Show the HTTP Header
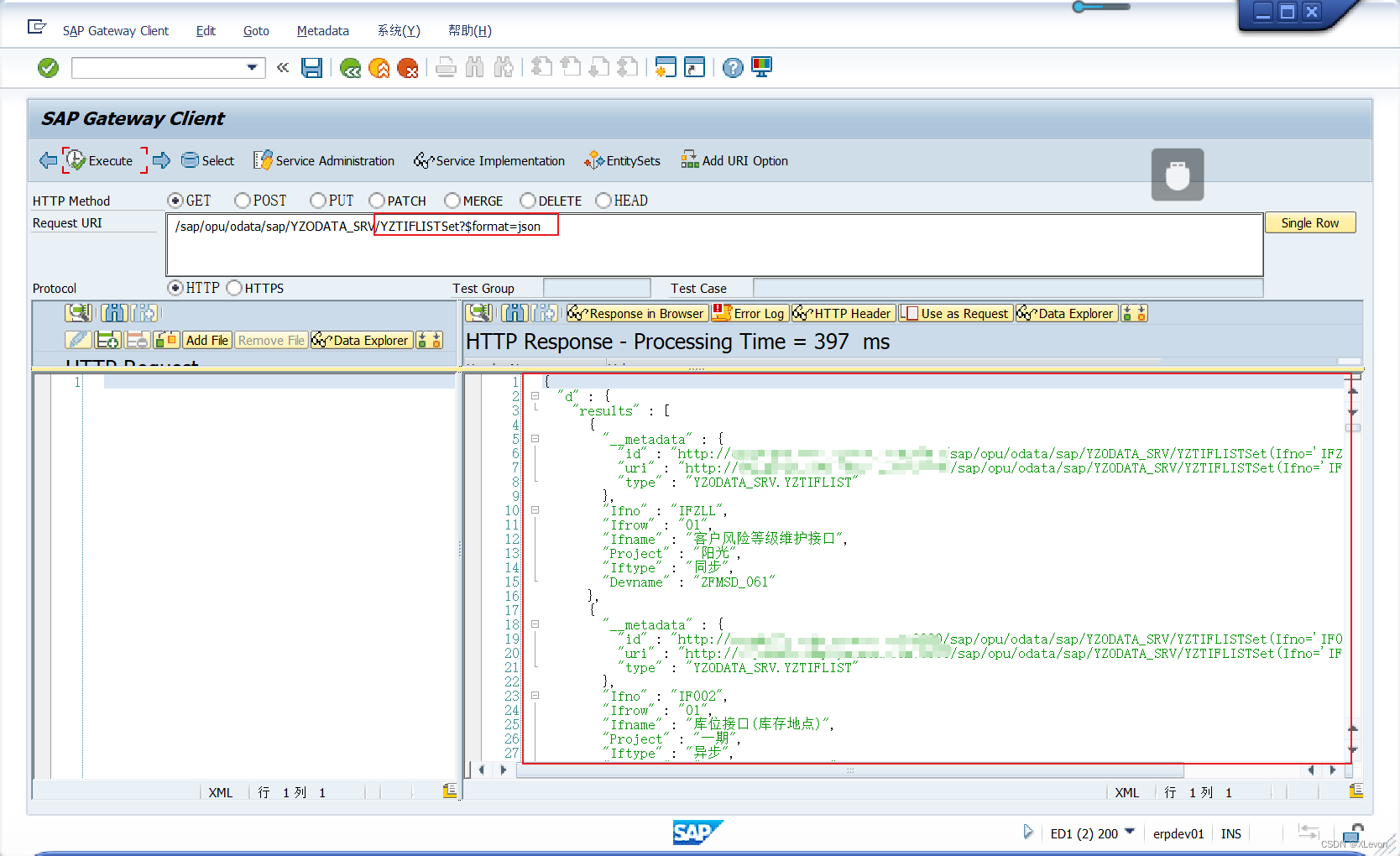The width and height of the screenshot is (1400, 856). click(844, 313)
